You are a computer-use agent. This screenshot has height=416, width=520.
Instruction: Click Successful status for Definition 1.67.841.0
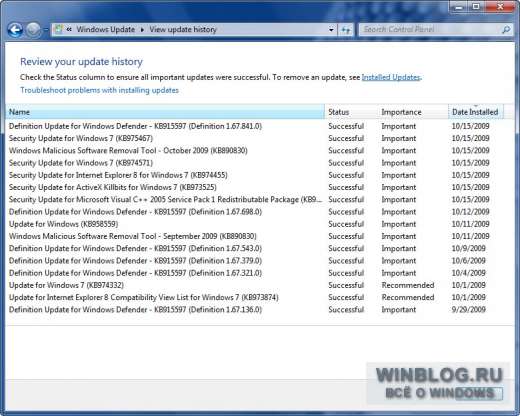[x=346, y=126]
